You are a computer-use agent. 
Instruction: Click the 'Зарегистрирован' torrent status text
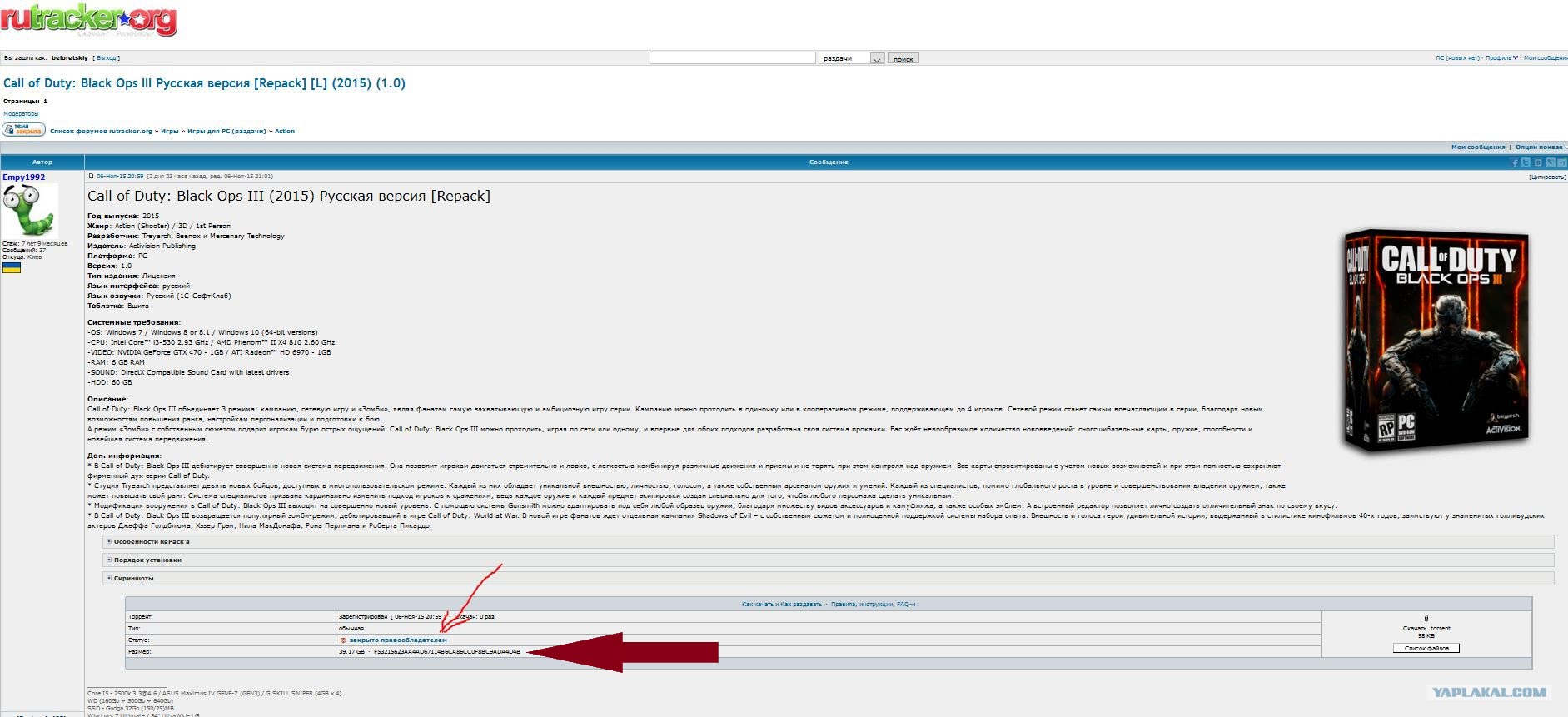[x=363, y=616]
